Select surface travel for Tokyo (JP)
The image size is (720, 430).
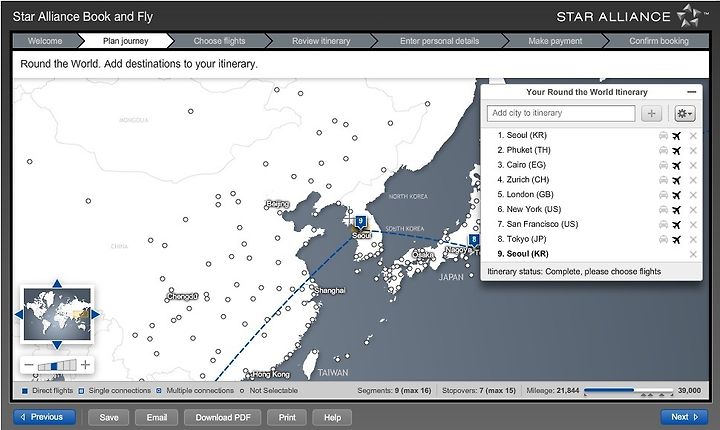click(x=663, y=239)
